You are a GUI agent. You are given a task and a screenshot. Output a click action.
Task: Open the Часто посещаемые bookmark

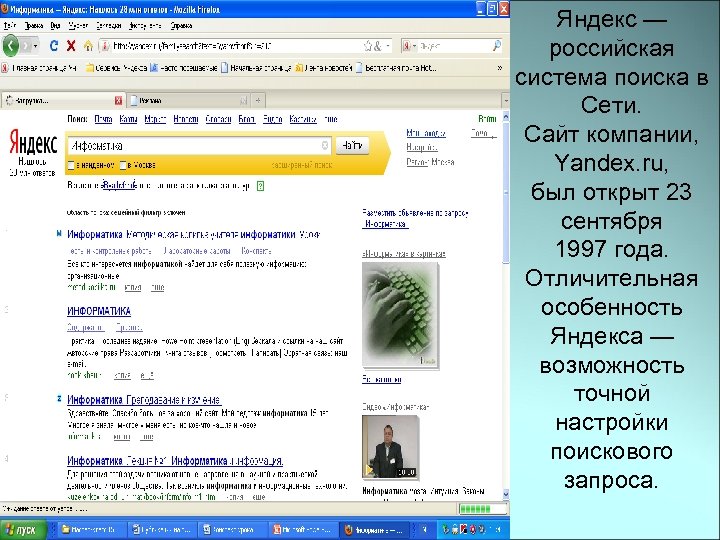click(x=184, y=68)
